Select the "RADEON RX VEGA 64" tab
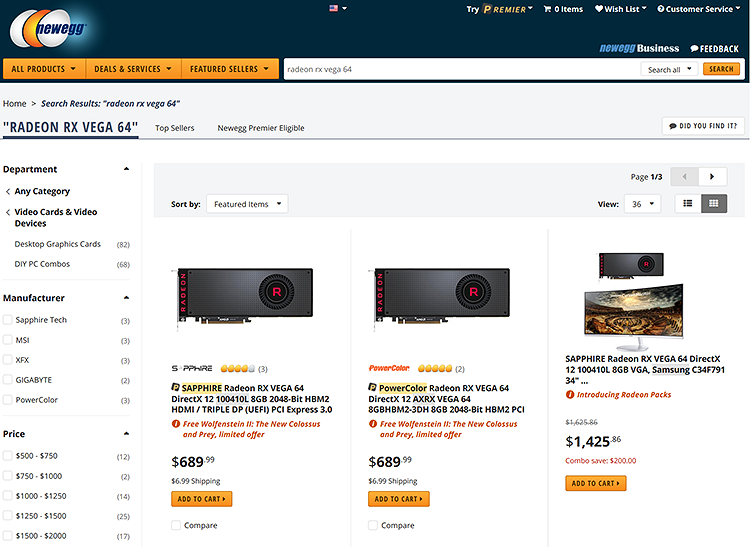The width and height of the screenshot is (750, 547). (70, 128)
